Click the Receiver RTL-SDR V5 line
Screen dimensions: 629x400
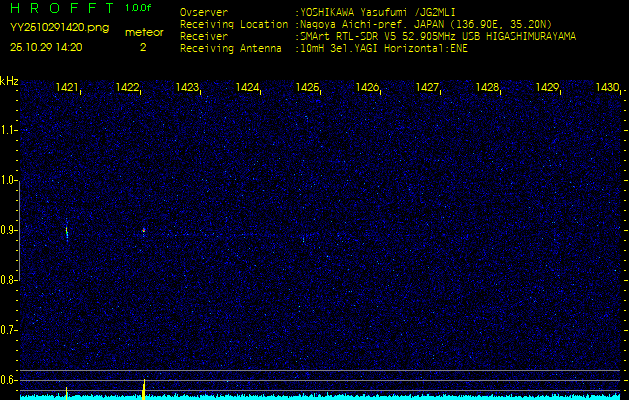tap(436, 35)
